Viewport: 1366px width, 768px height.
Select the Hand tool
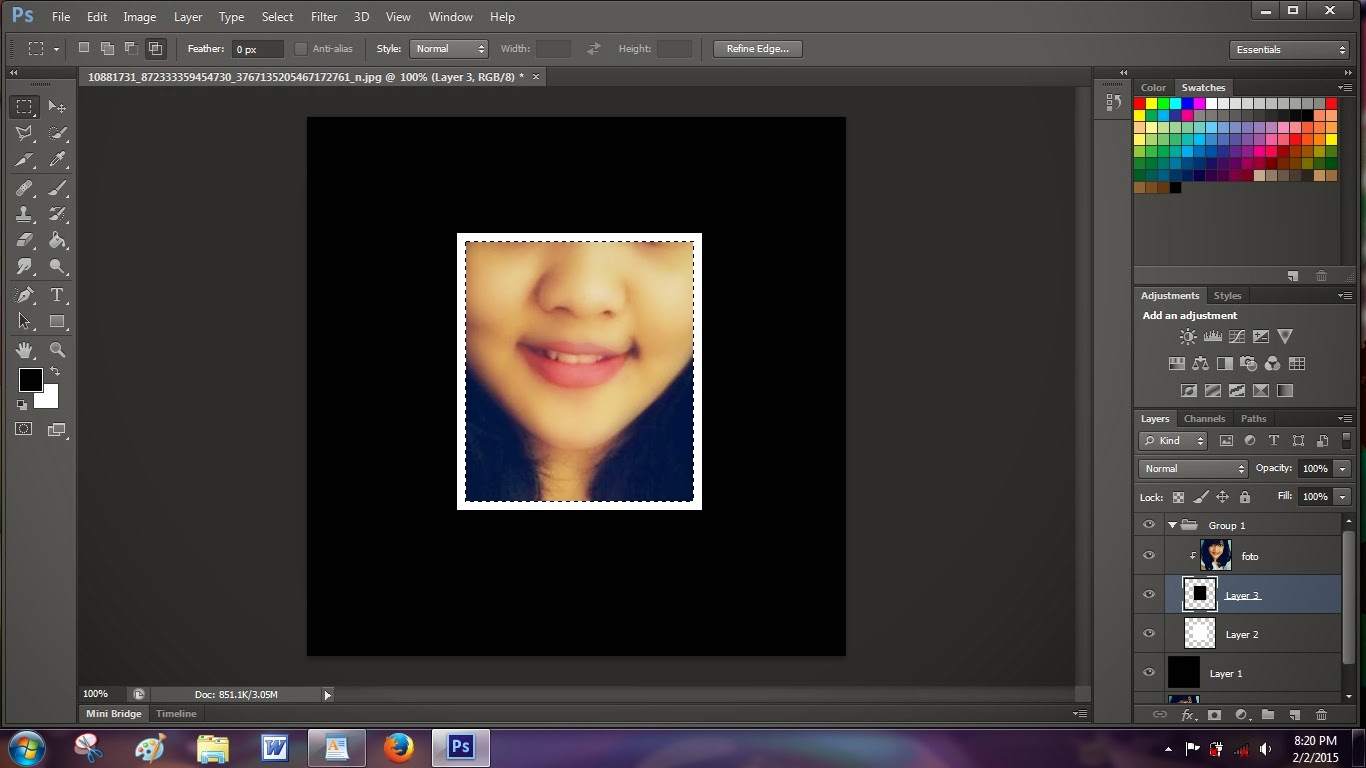(24, 350)
